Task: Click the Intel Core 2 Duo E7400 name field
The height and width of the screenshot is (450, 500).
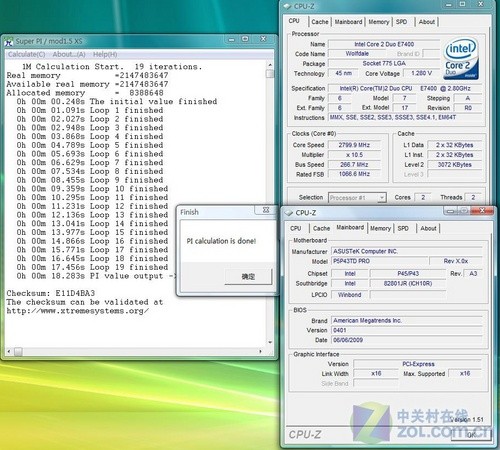Action: pos(384,44)
